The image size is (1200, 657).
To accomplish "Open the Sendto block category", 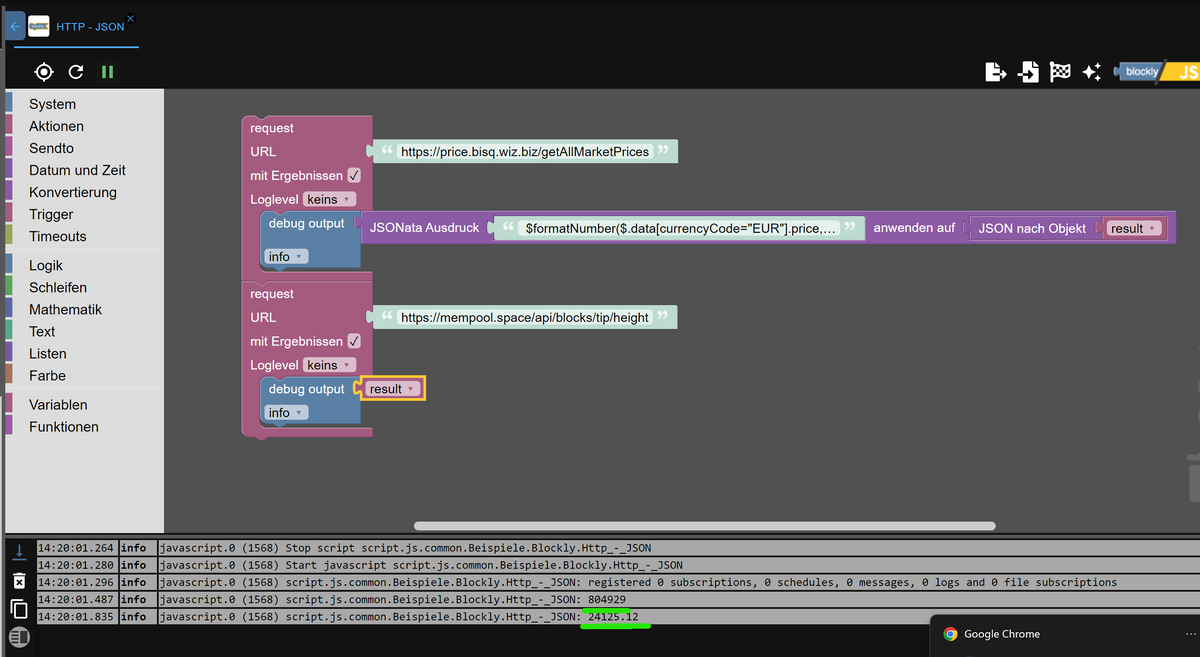I will [x=51, y=148].
